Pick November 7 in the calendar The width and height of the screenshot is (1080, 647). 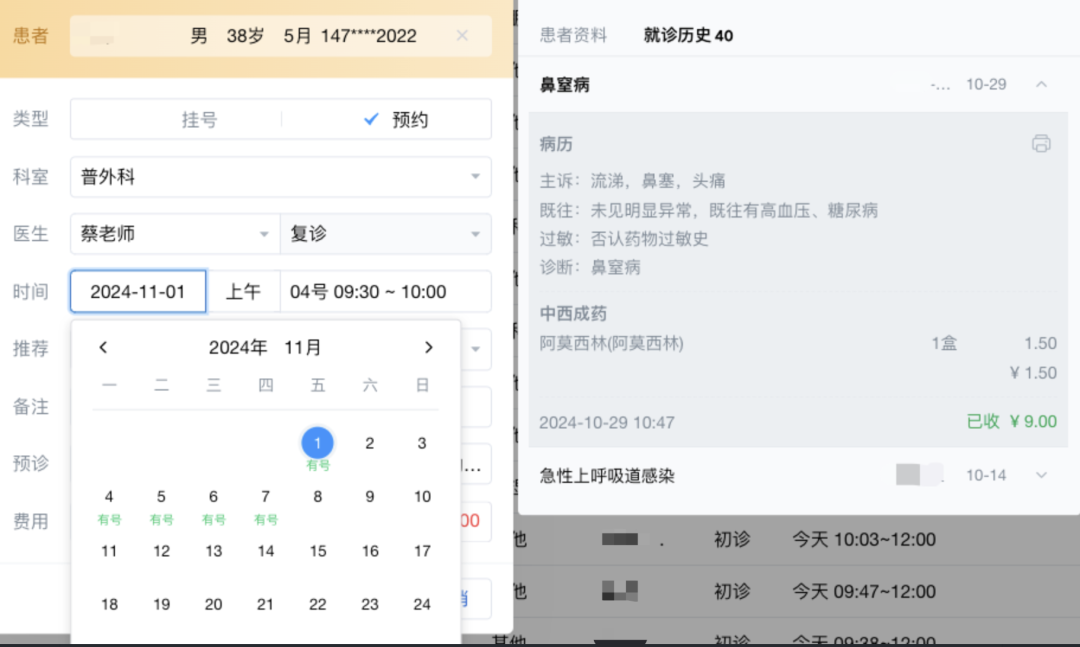[265, 497]
